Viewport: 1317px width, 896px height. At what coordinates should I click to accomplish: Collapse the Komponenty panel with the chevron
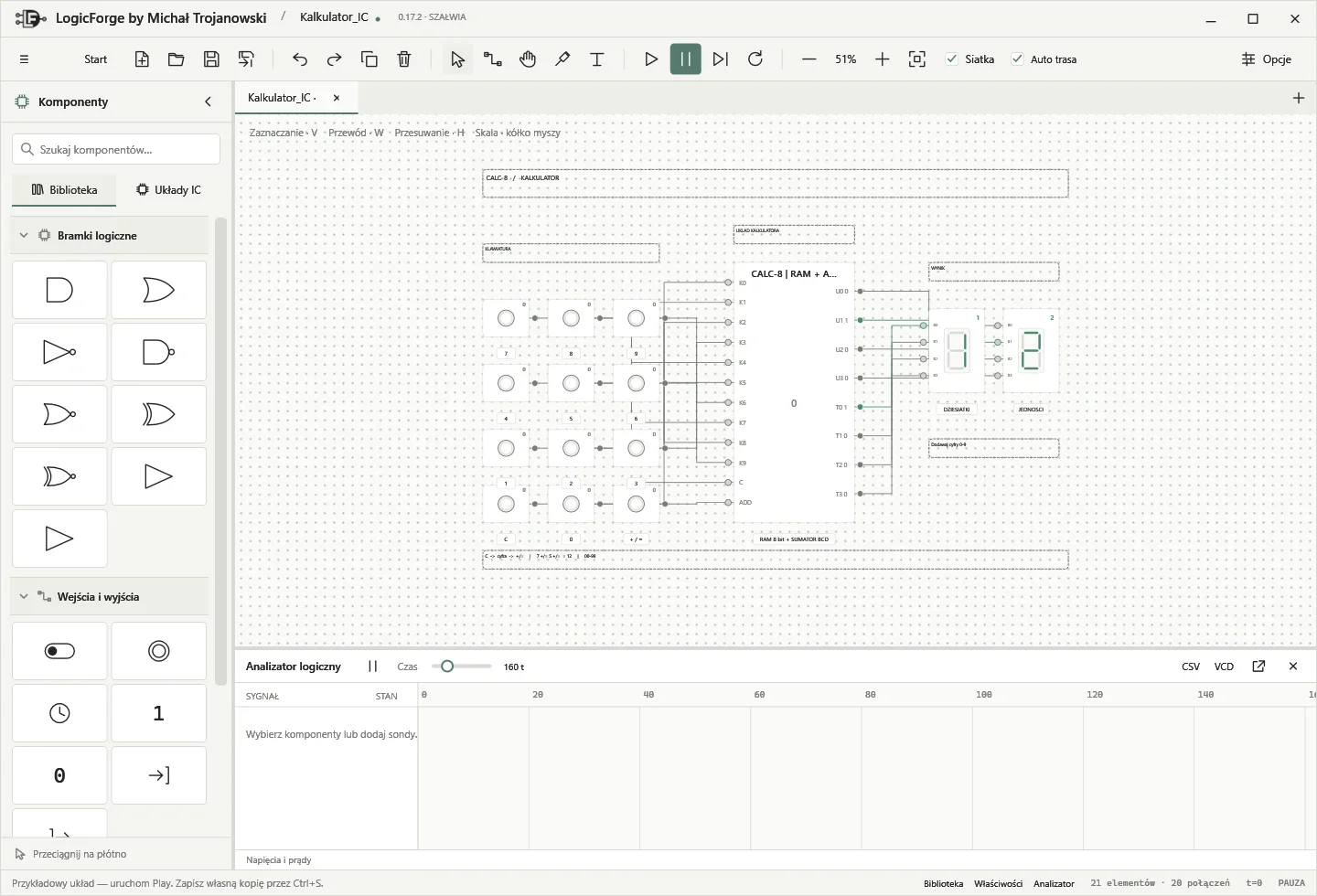tap(208, 101)
